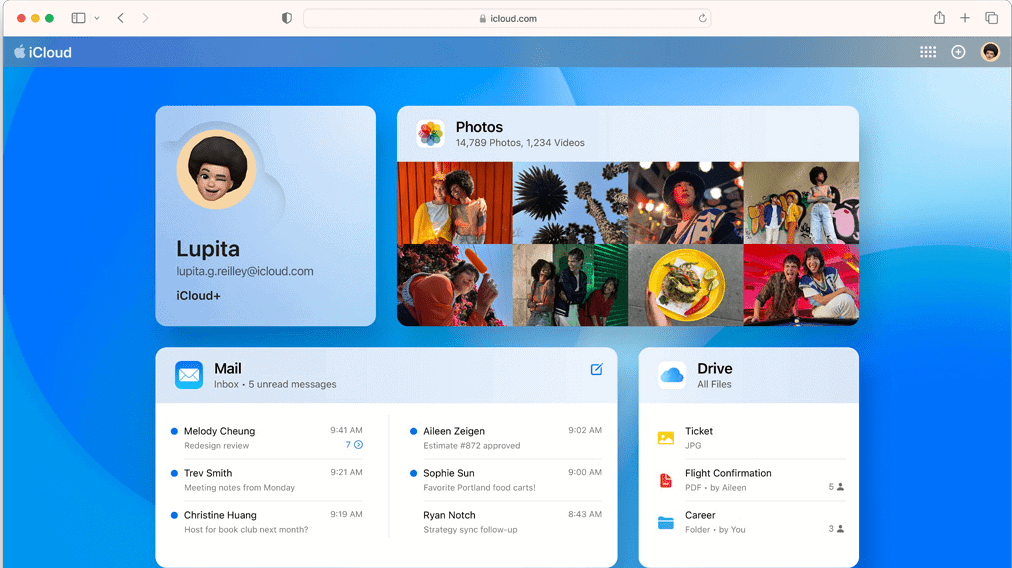
Task: Open the Photos tile title
Action: click(x=480, y=127)
